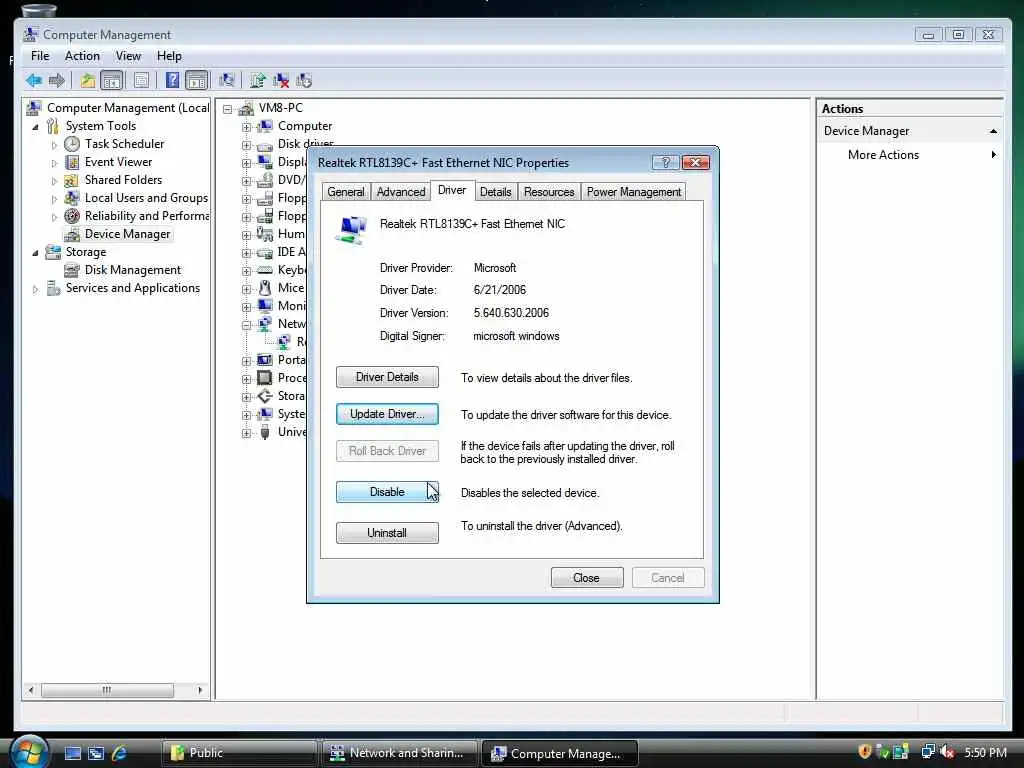
Task: Open the More Actions submenu arrow
Action: pos(993,155)
